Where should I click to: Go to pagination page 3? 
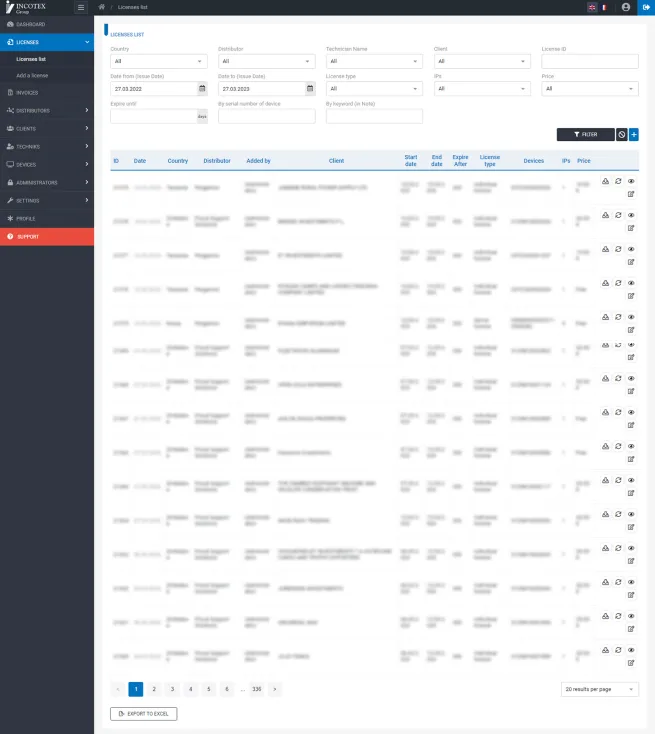[x=172, y=689]
